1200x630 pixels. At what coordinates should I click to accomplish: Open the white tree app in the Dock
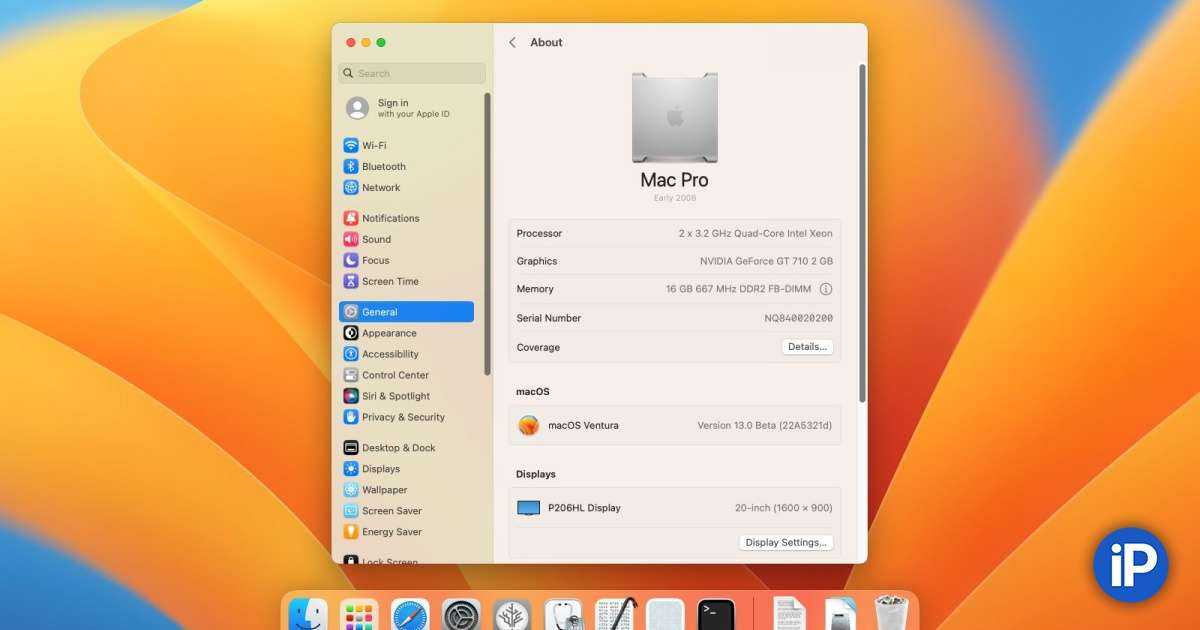513,616
